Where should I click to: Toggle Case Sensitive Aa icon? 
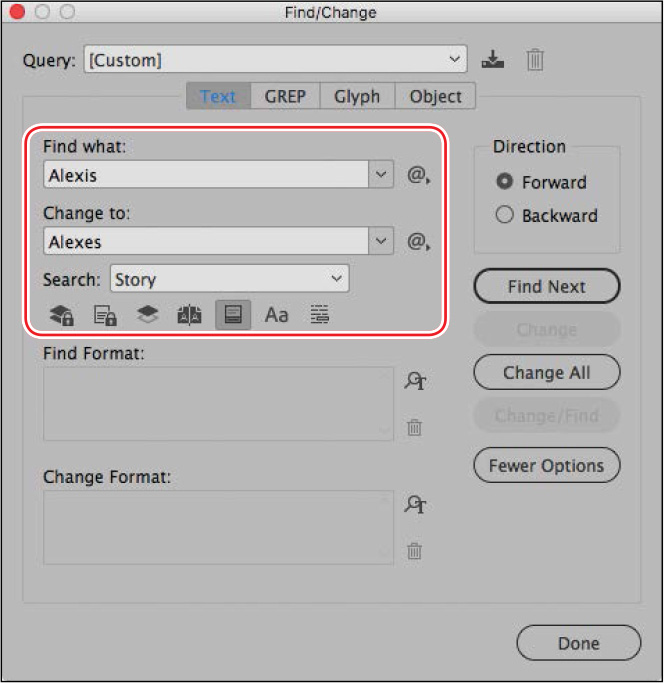tap(276, 314)
